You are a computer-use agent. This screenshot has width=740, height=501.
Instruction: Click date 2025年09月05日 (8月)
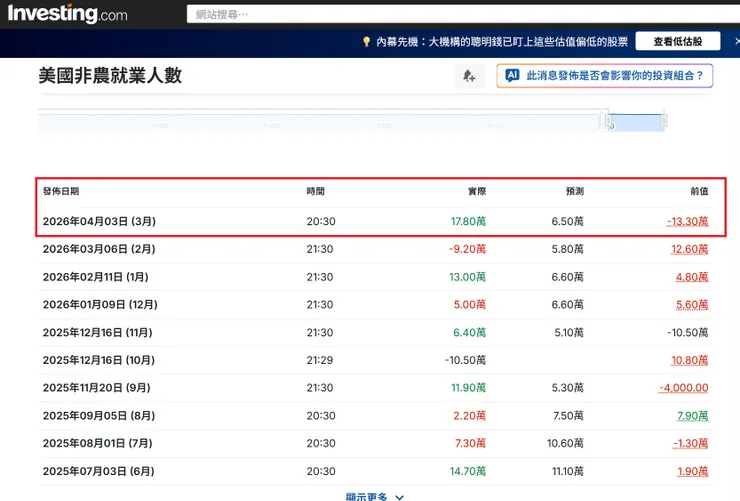[x=99, y=416]
